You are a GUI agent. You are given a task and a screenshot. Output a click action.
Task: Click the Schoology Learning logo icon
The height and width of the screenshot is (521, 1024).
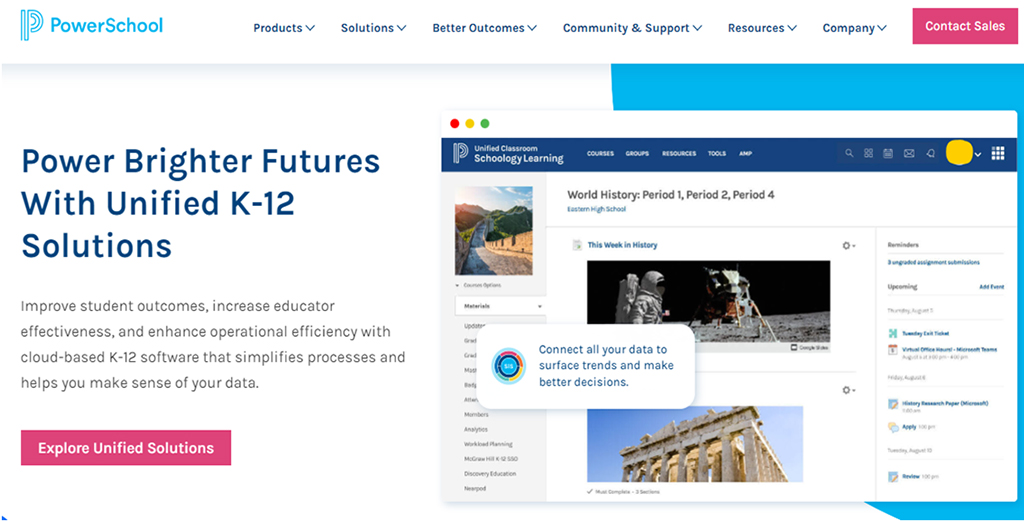pos(460,153)
